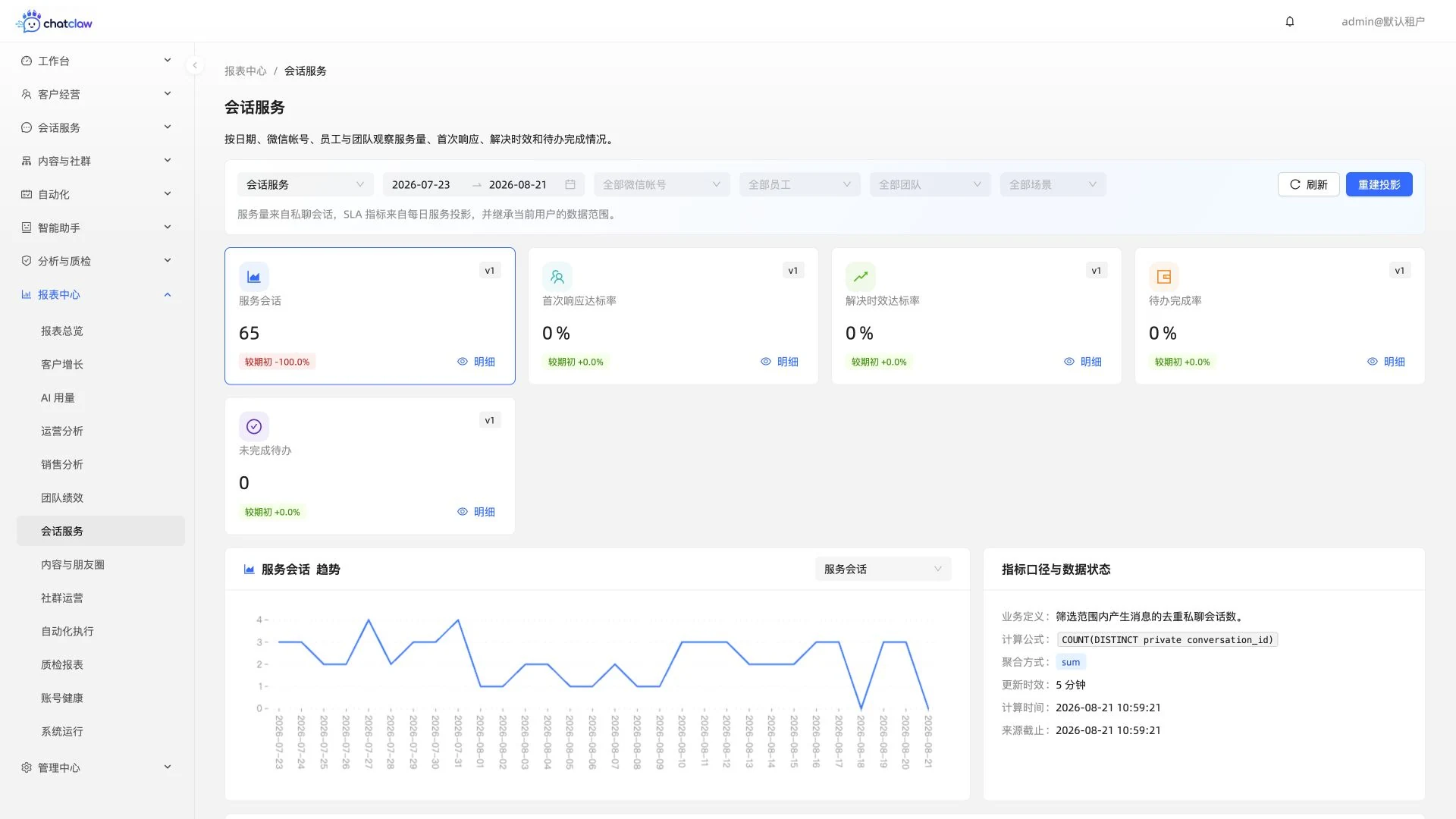Open 自动化执行 report
Image resolution: width=1456 pixels, height=819 pixels.
[101, 632]
